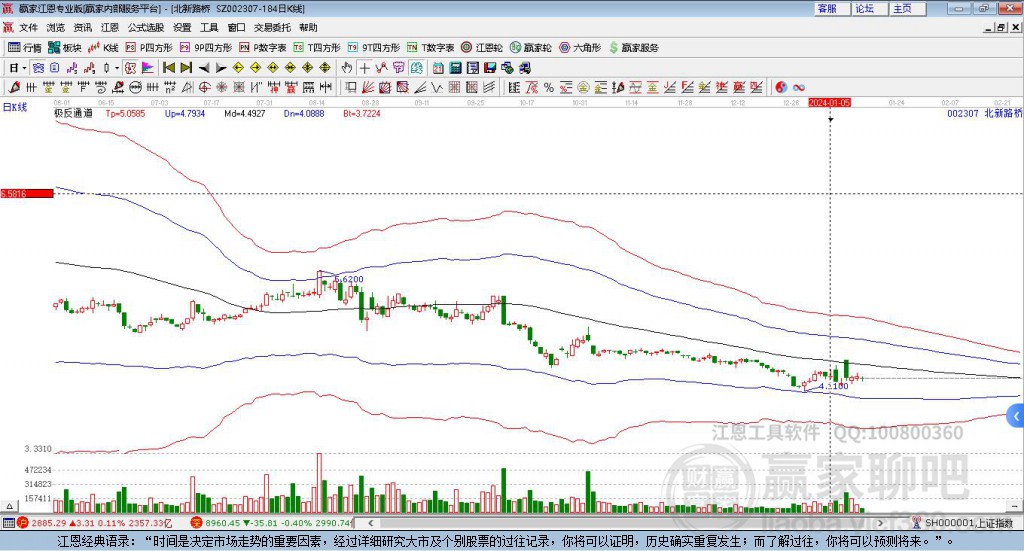
Task: Click the 主页 homepage button
Action: (908, 8)
